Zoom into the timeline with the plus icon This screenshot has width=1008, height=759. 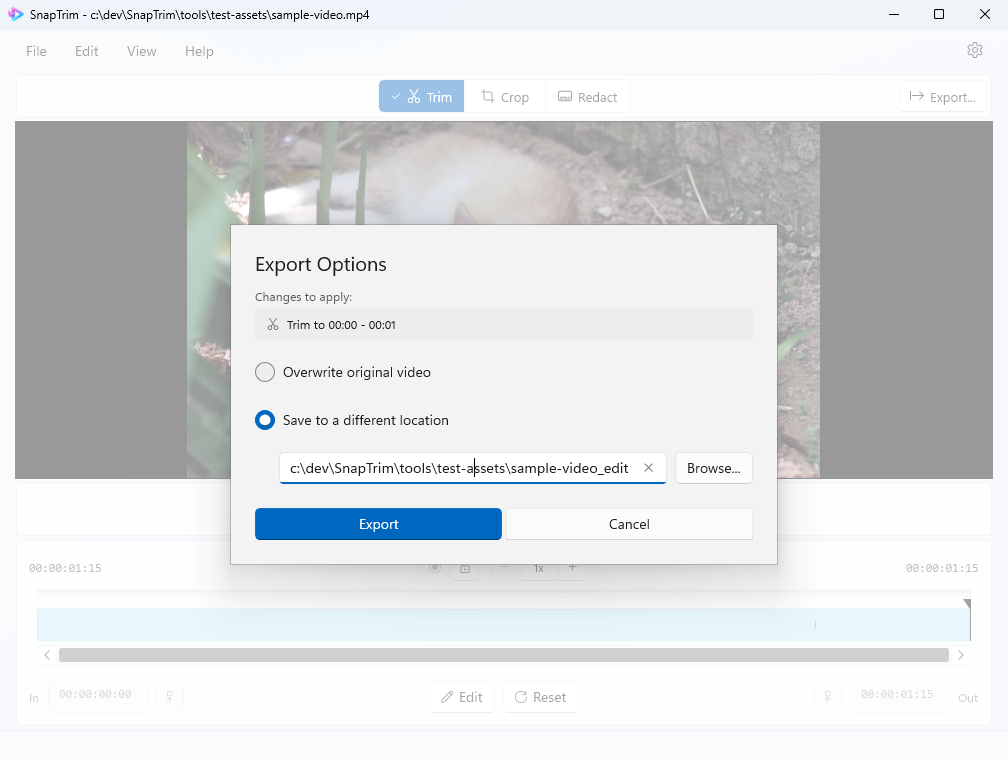point(572,567)
